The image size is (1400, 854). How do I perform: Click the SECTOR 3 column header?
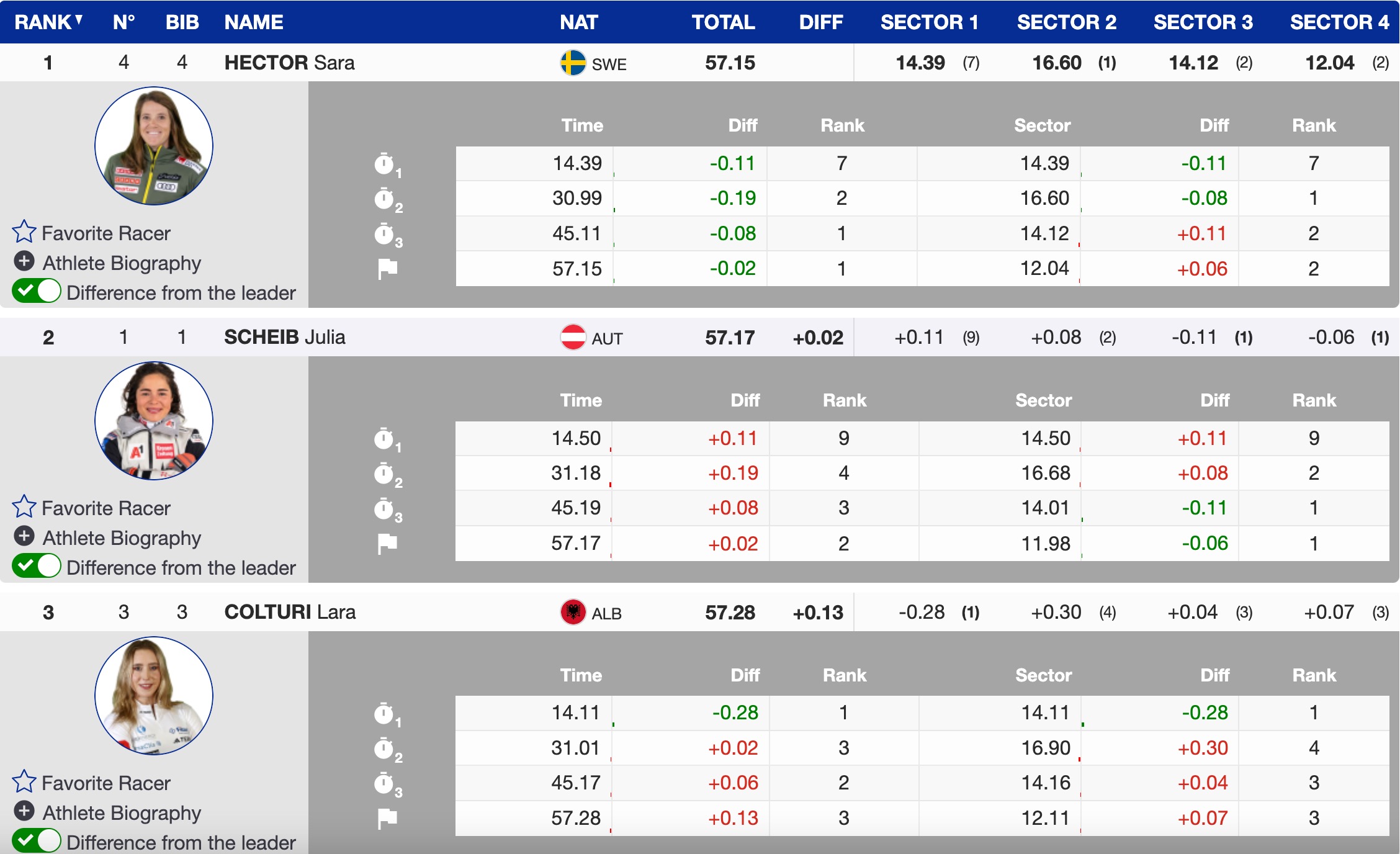point(1203,22)
